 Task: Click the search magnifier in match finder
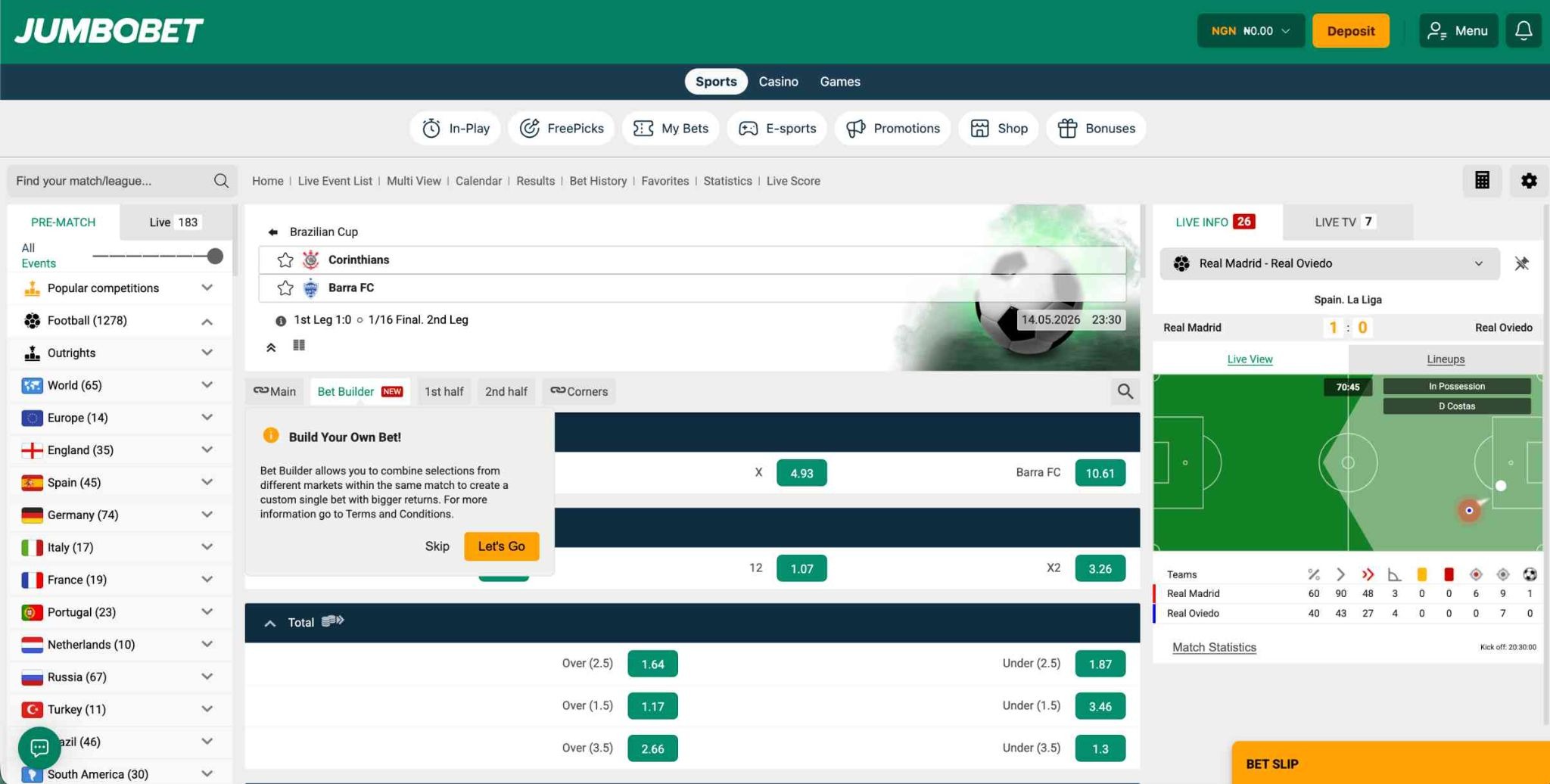click(221, 181)
